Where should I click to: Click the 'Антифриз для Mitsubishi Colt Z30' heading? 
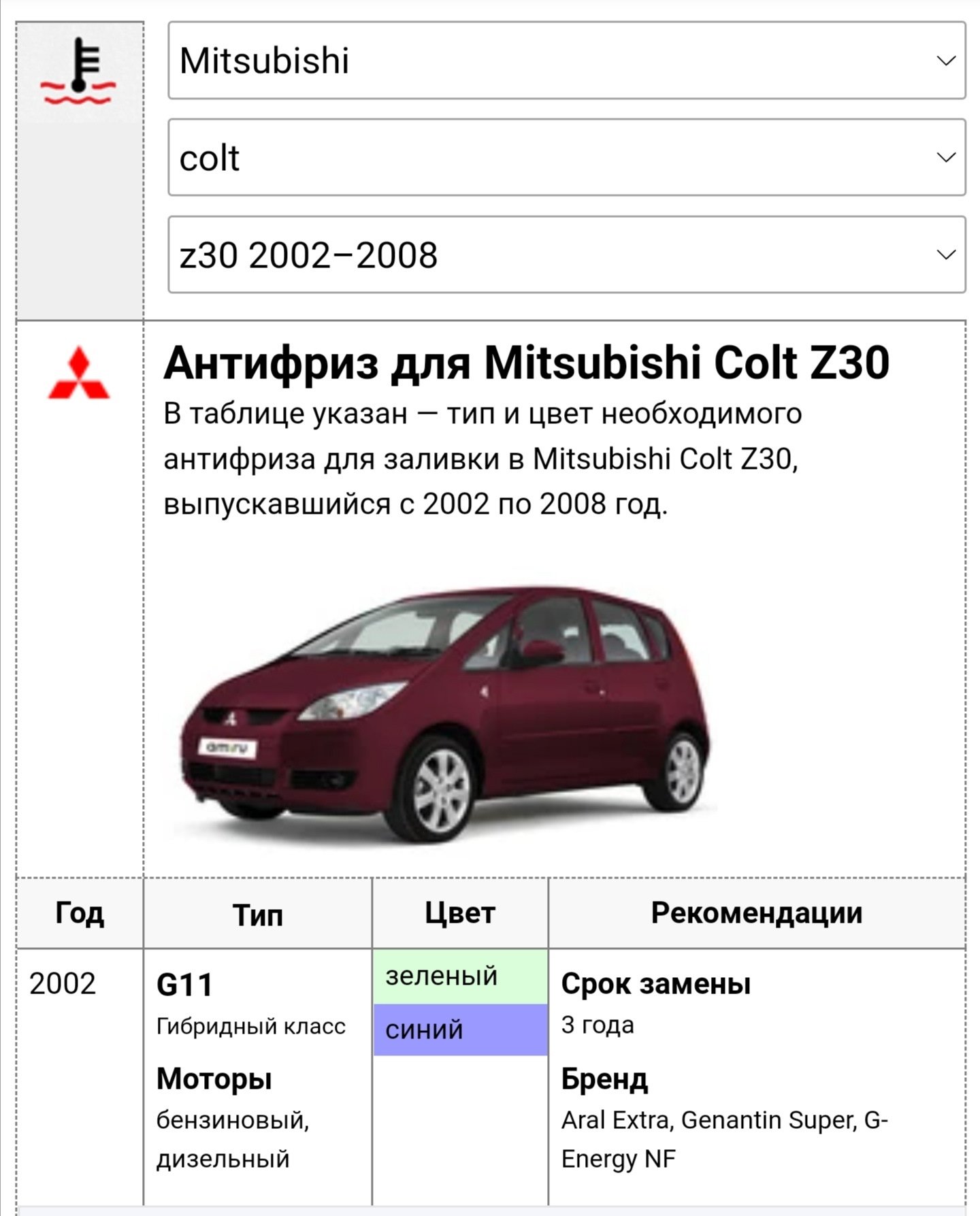526,362
